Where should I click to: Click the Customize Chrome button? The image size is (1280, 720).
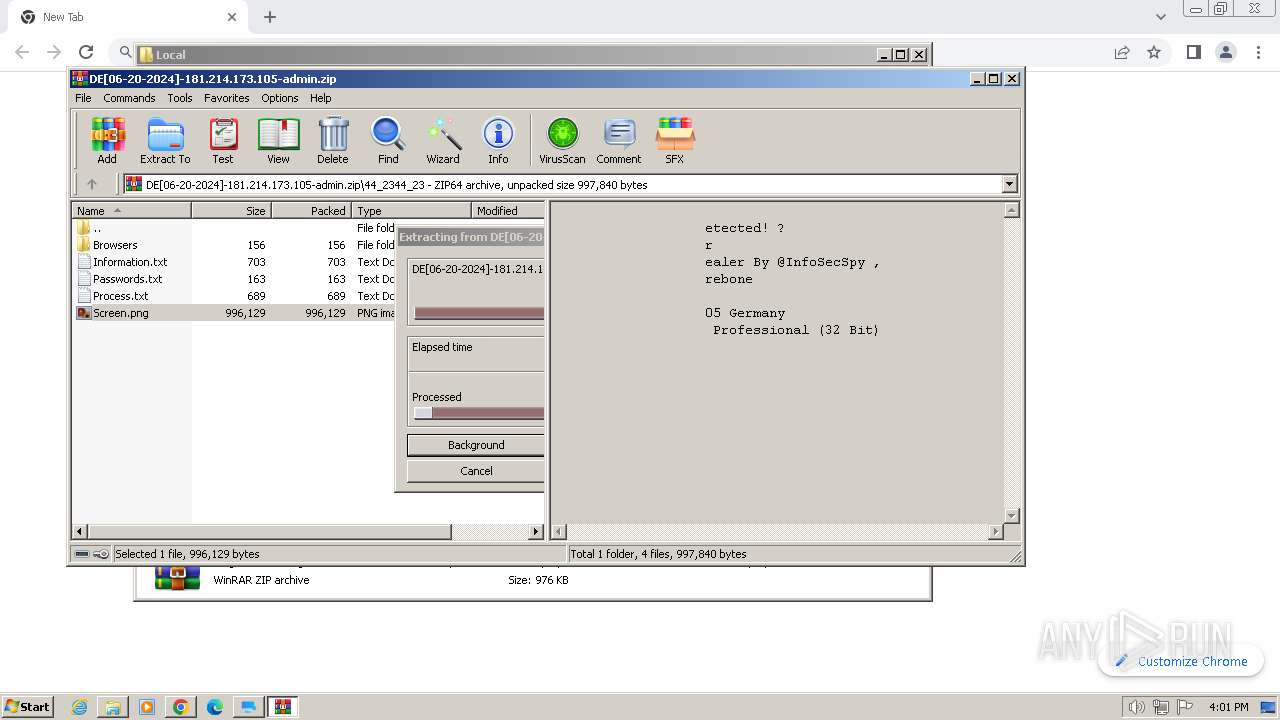click(x=1181, y=661)
